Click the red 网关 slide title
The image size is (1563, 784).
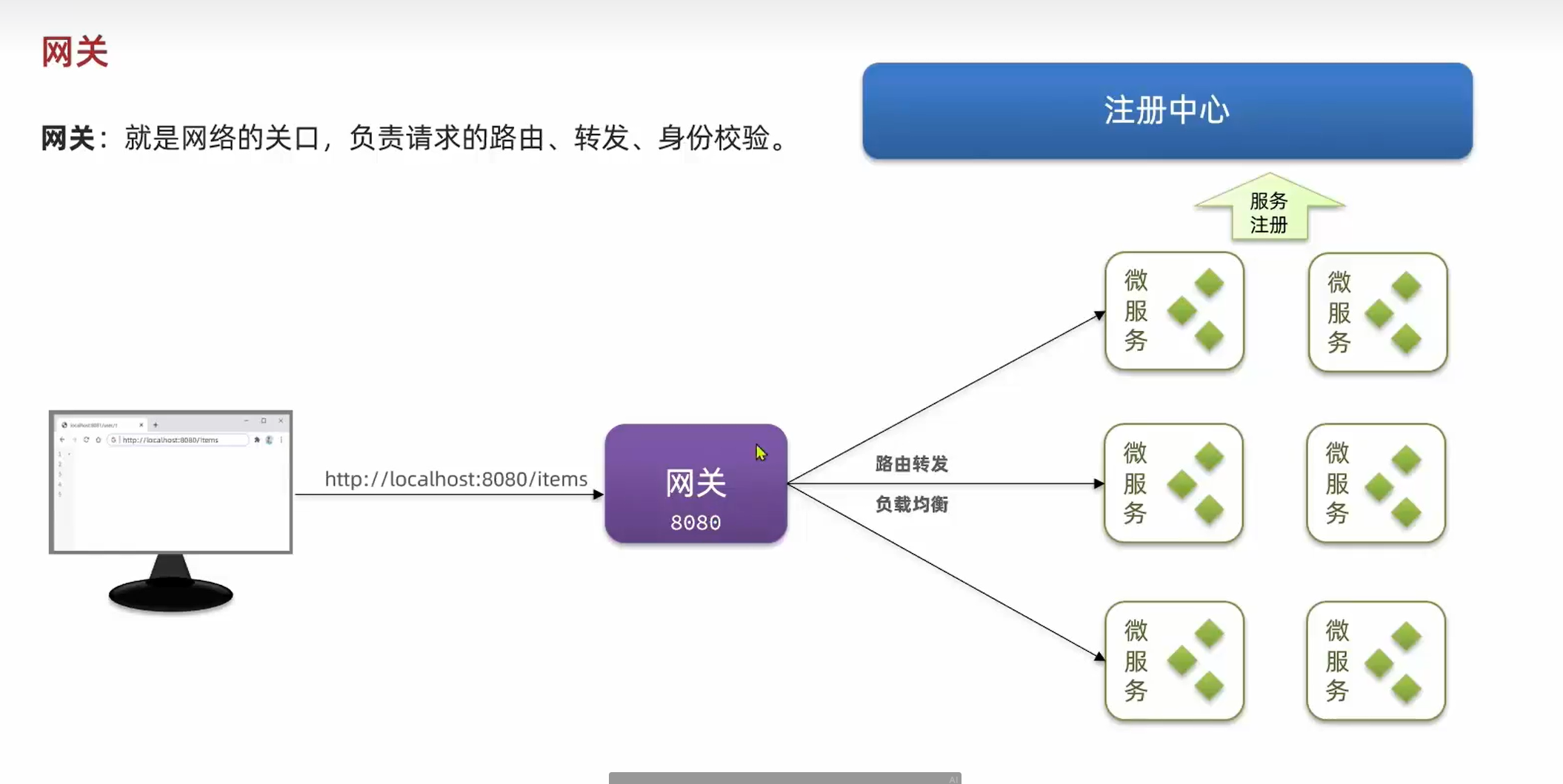tap(75, 52)
